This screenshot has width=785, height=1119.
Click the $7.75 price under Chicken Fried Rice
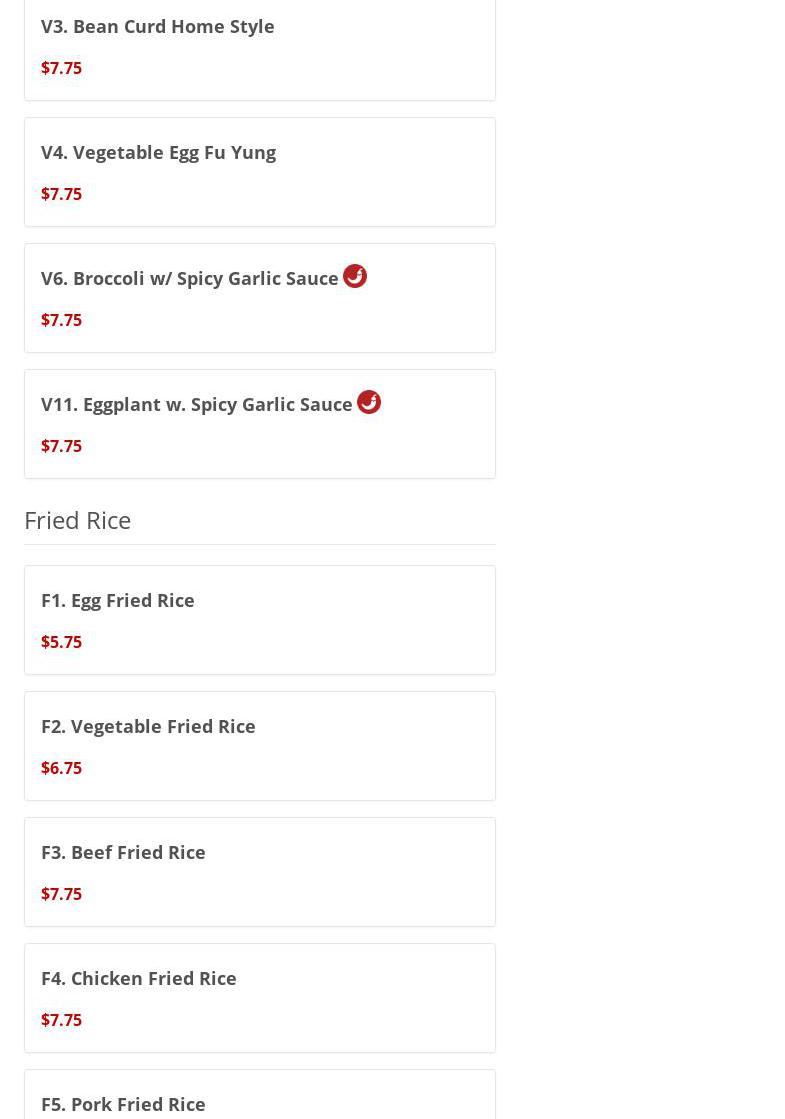pyautogui.click(x=61, y=1020)
